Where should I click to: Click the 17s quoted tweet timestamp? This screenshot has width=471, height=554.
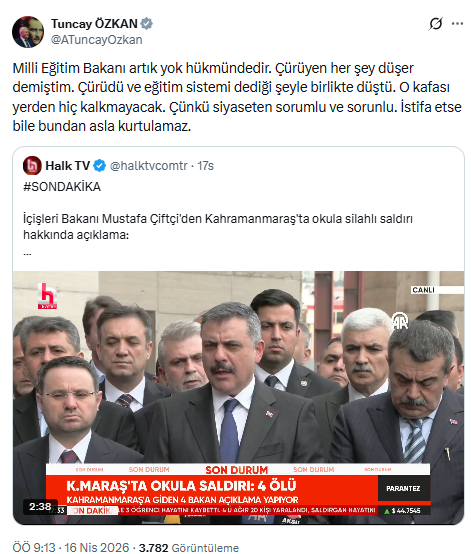coord(205,165)
